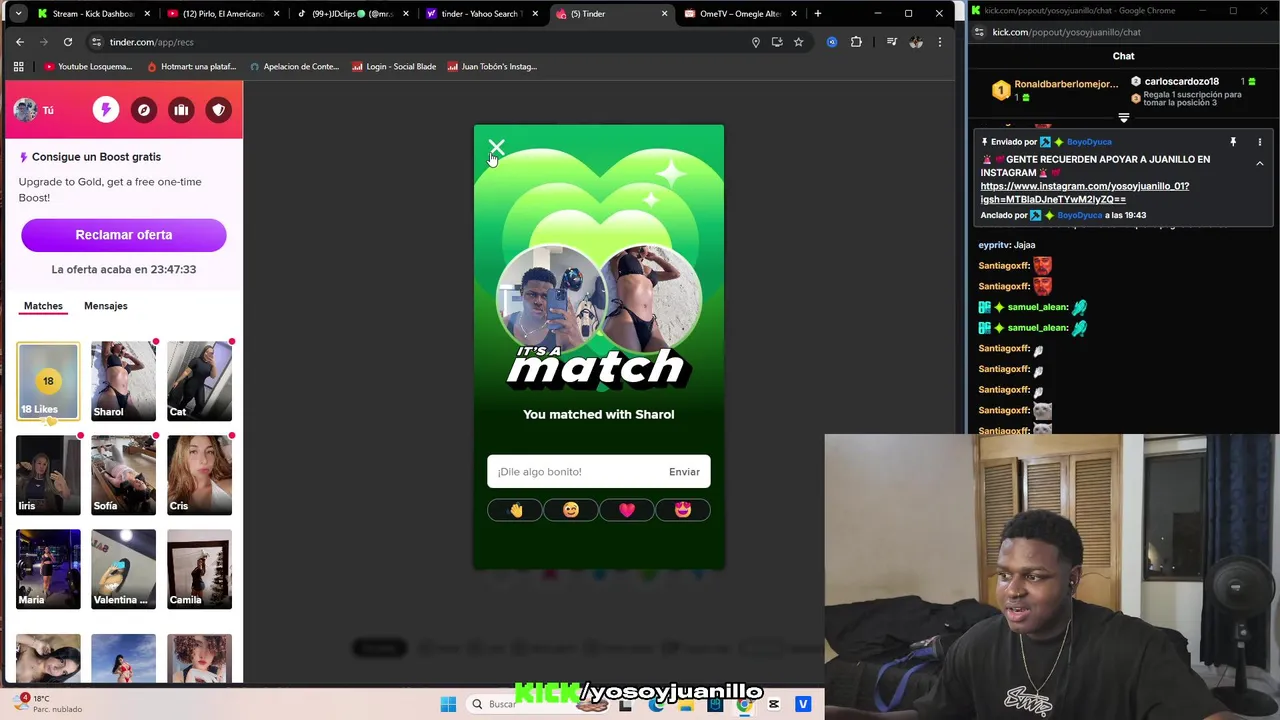Click Ronaldbarberlomejor leaderboard entry
Image resolution: width=1280 pixels, height=720 pixels.
pyautogui.click(x=1056, y=90)
